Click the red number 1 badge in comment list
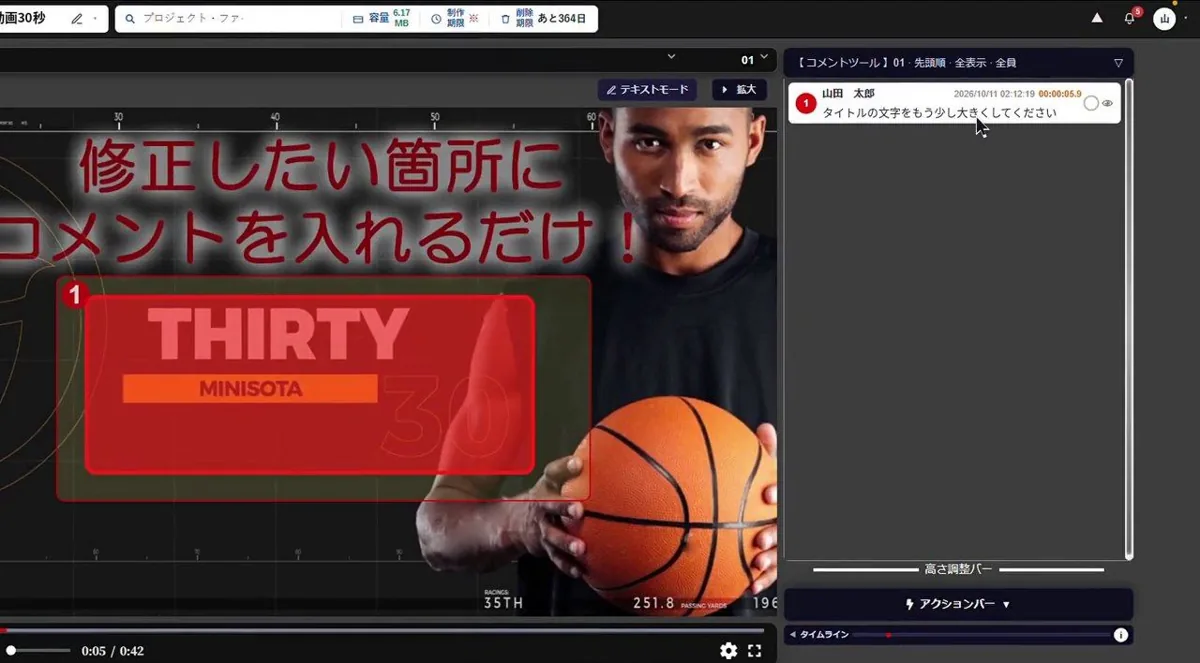 806,104
